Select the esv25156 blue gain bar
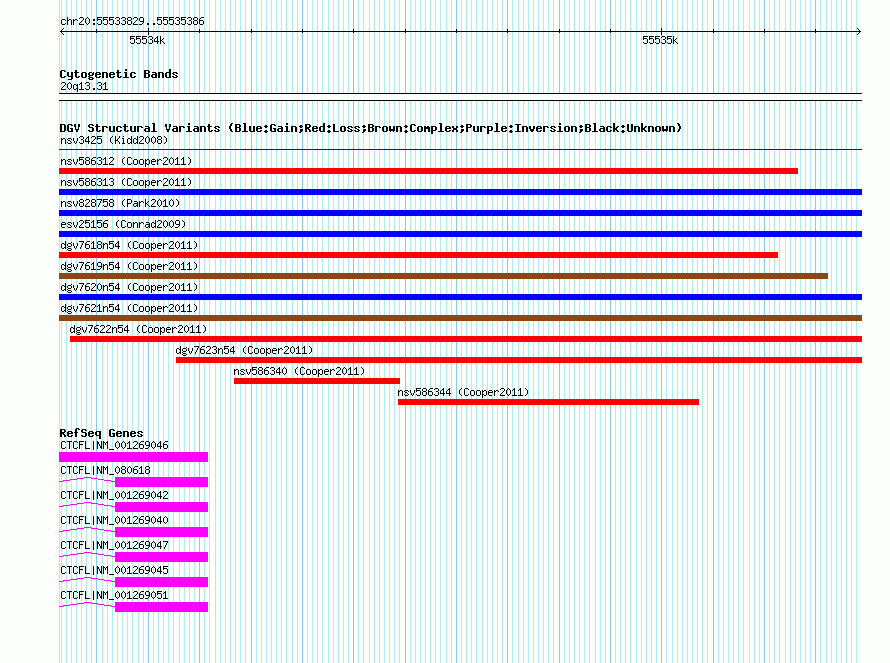Image resolution: width=890 pixels, height=663 pixels. click(x=460, y=234)
